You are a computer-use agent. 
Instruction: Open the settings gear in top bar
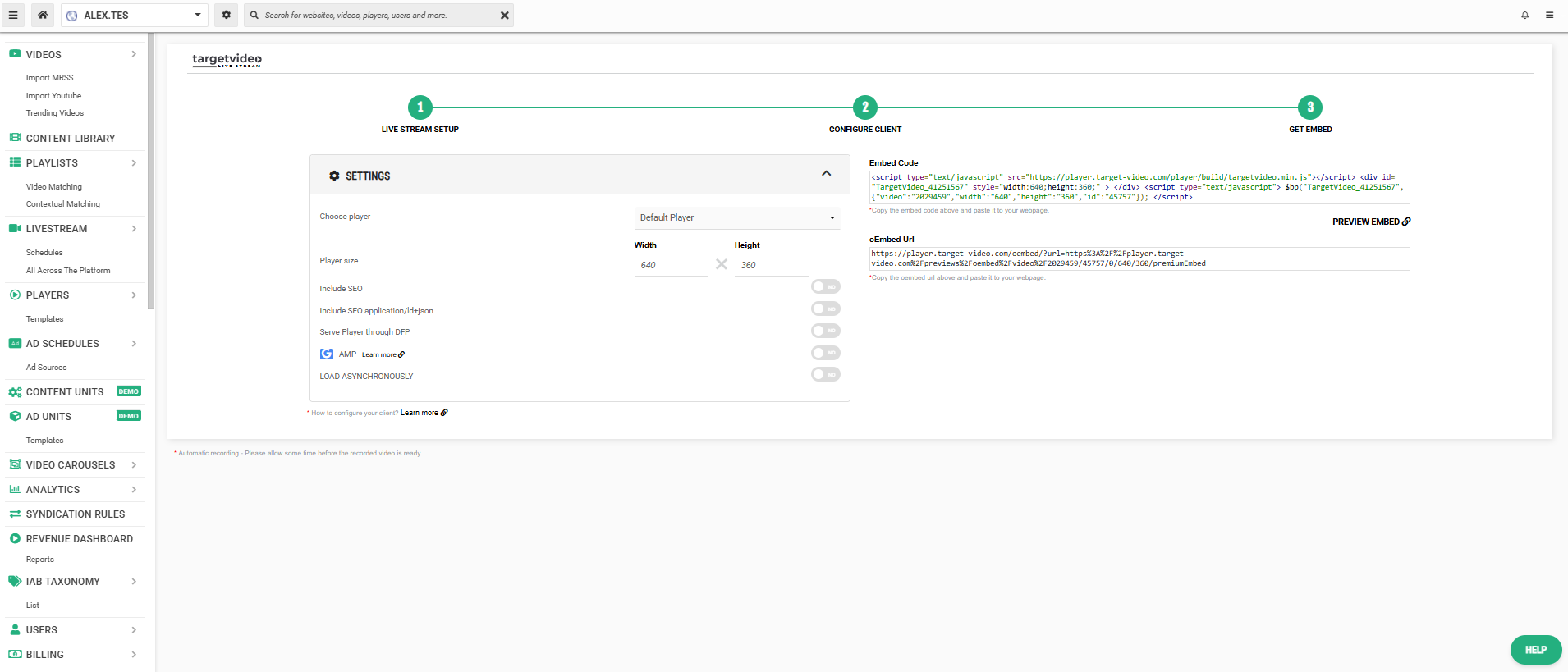(227, 15)
